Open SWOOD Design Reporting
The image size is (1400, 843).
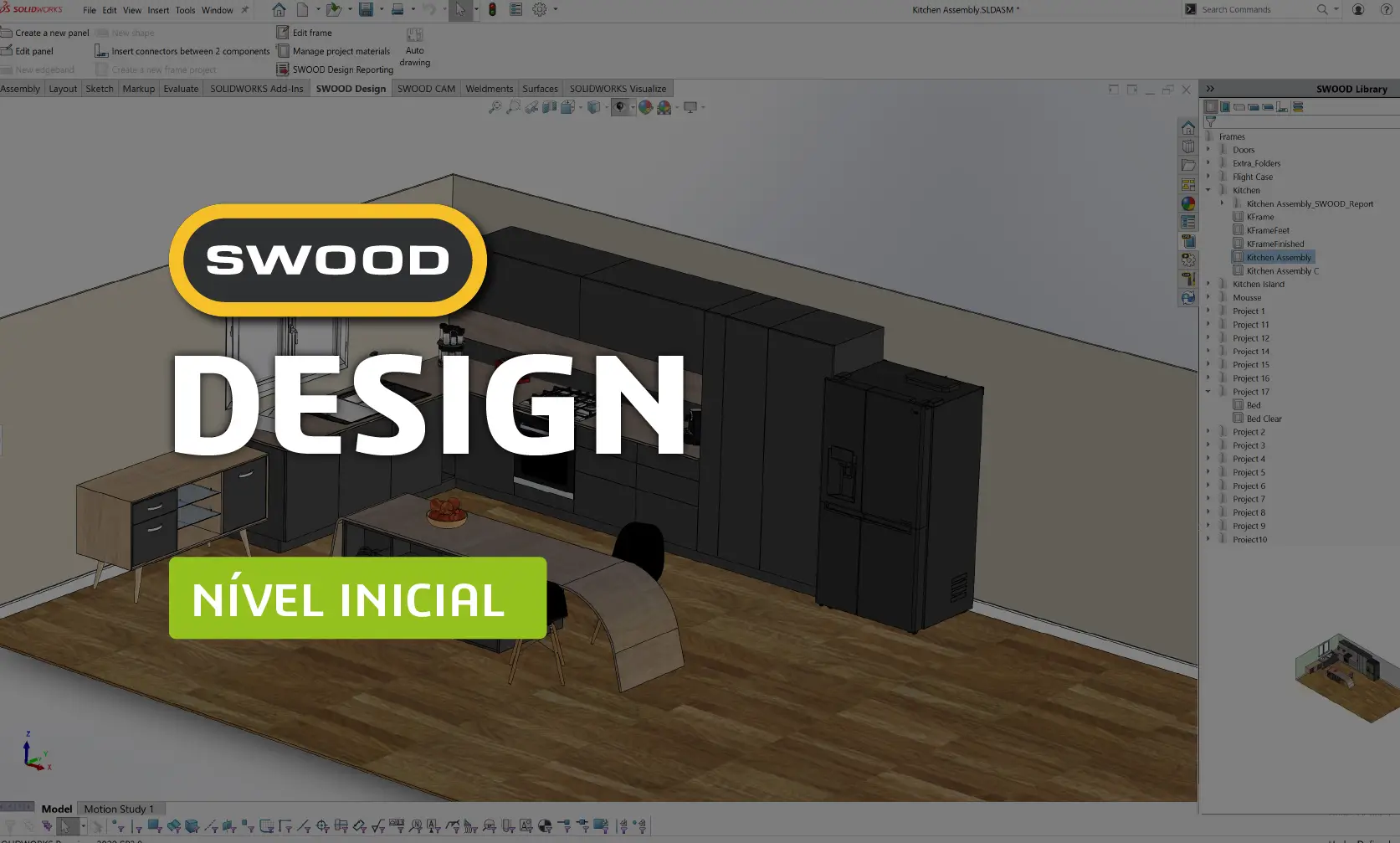(x=335, y=69)
